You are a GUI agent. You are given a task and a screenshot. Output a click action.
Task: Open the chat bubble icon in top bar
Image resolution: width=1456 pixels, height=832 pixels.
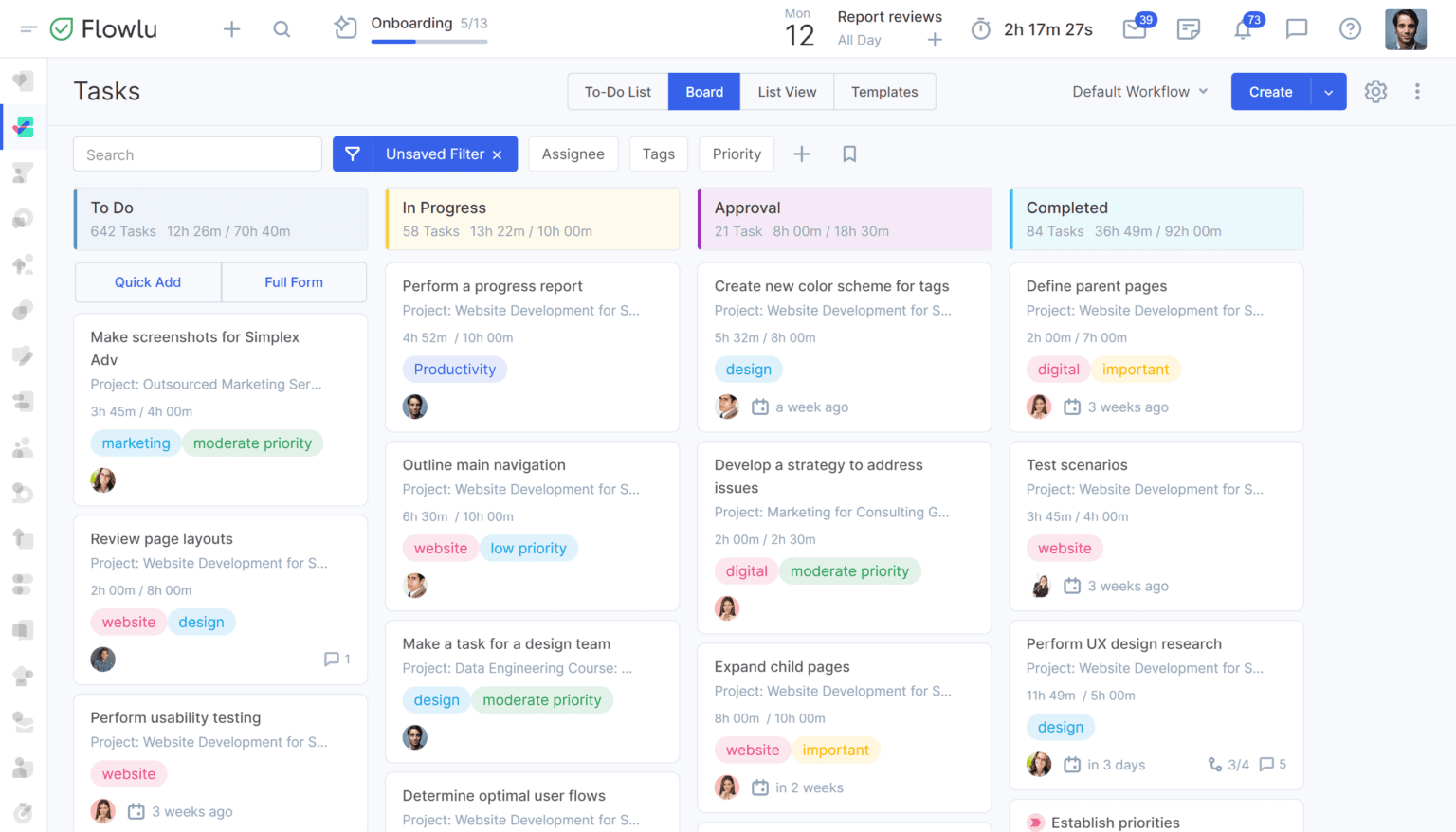click(1296, 28)
